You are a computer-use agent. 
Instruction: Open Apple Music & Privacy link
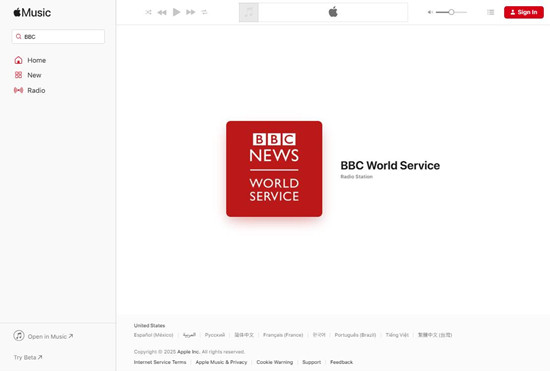click(x=221, y=362)
